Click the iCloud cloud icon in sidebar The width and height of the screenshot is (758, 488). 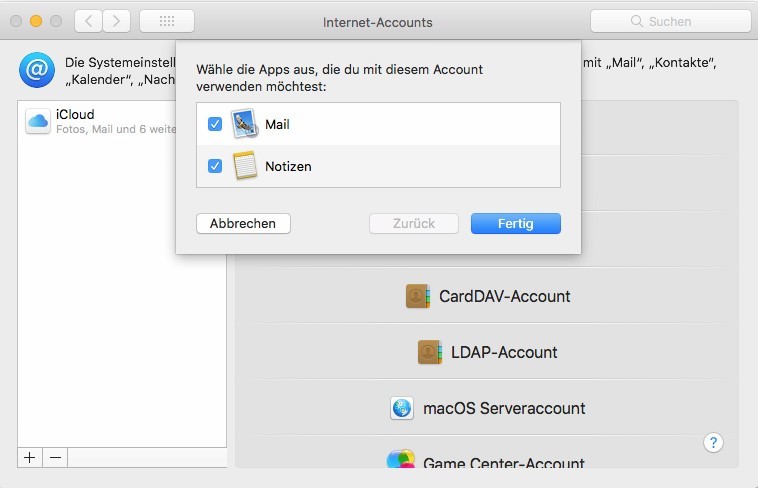[x=38, y=122]
